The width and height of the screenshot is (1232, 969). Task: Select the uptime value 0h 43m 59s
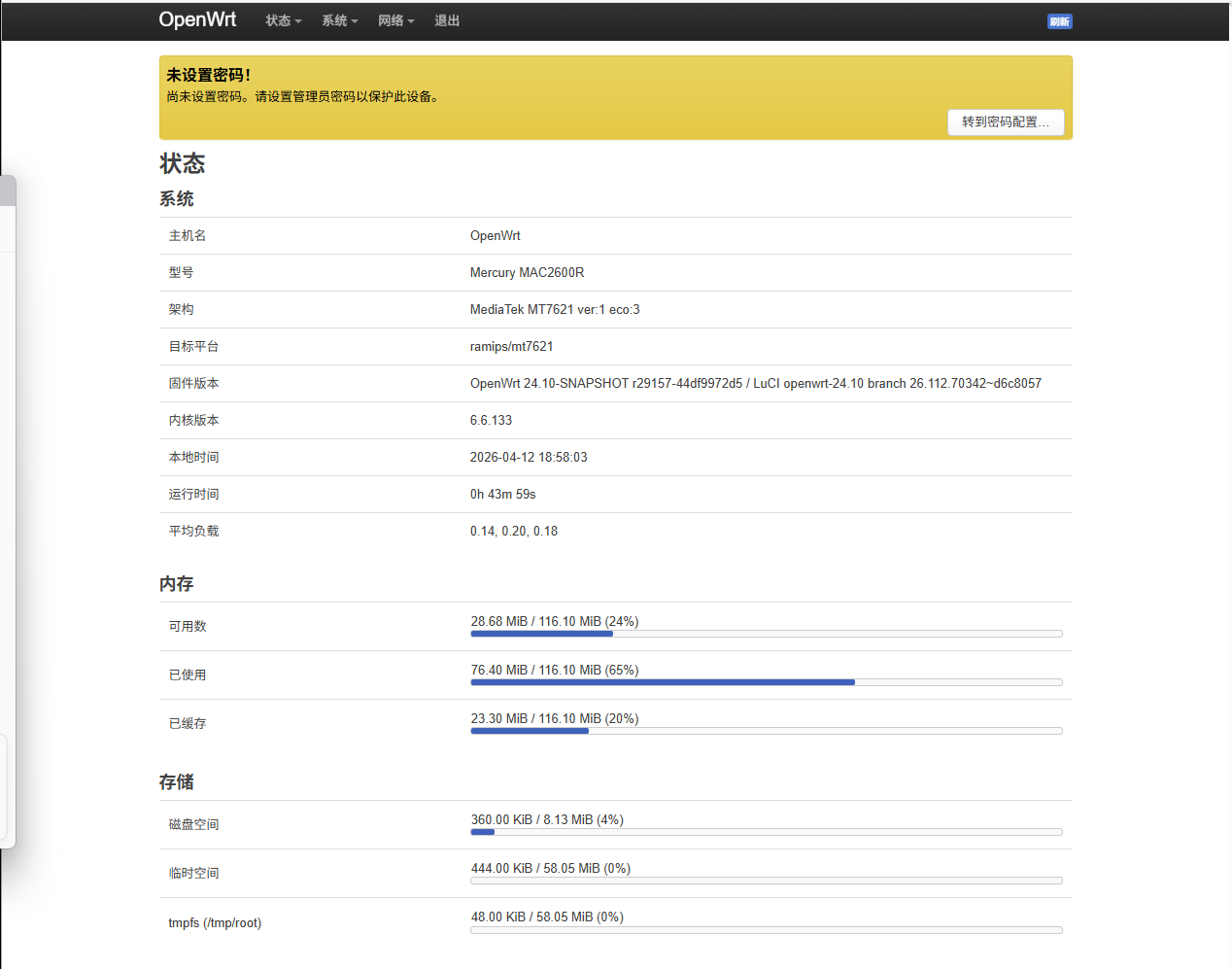point(503,494)
